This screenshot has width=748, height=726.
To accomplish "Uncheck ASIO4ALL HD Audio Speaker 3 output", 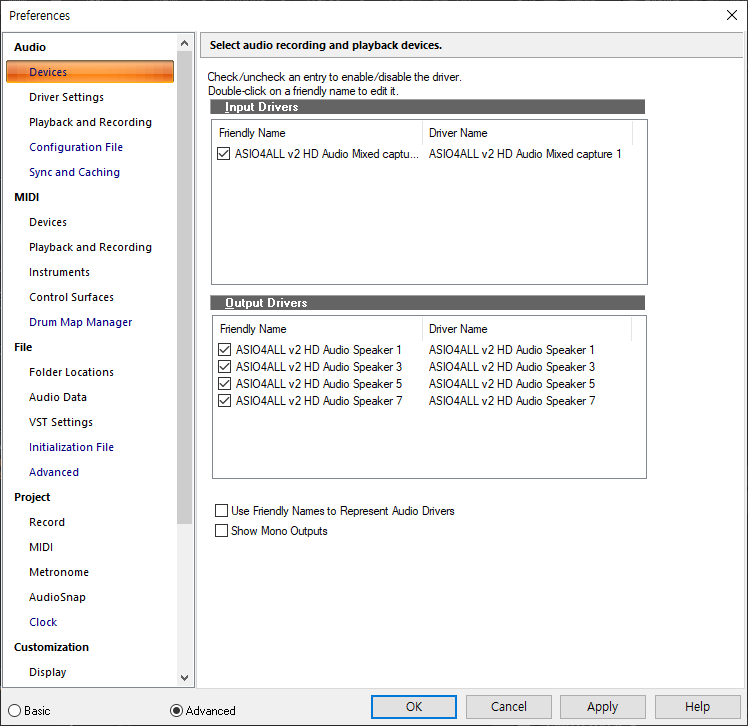I will coord(224,367).
